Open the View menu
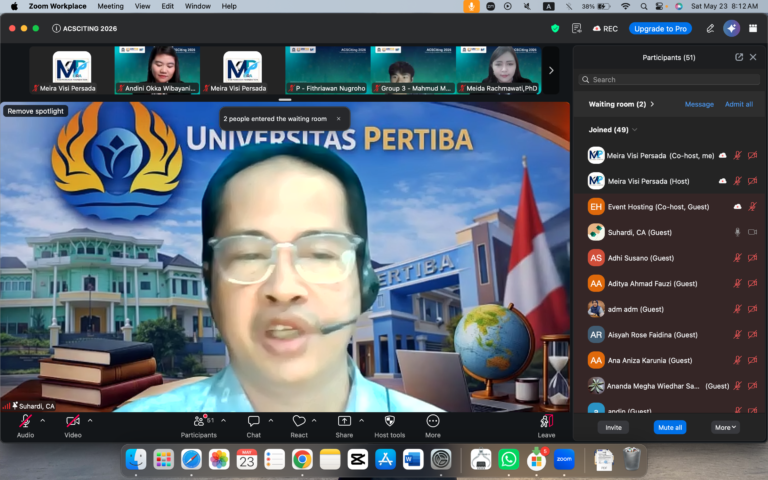The height and width of the screenshot is (480, 768). 143,6
